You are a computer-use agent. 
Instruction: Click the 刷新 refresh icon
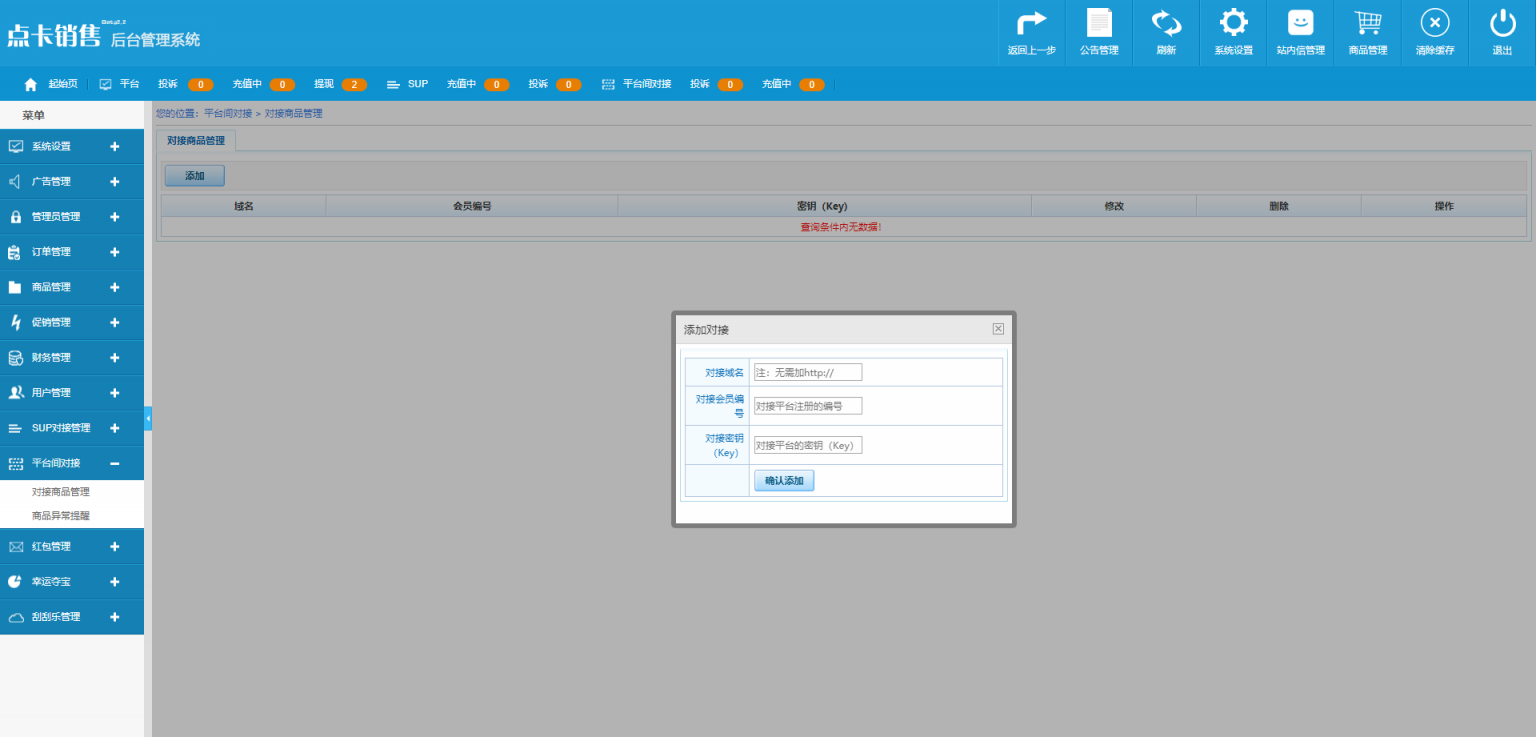point(1166,23)
